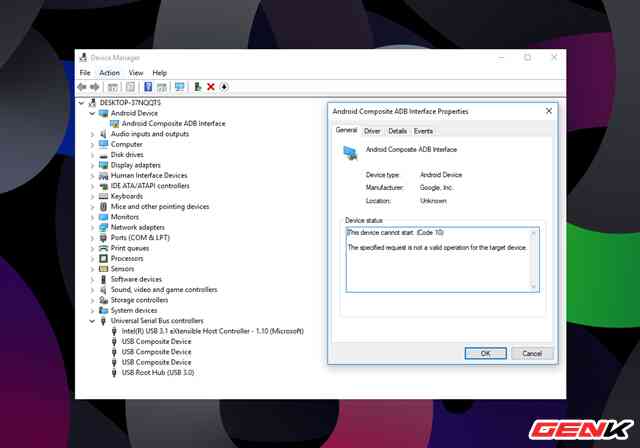Open the File menu
640x448 pixels.
pyautogui.click(x=85, y=73)
